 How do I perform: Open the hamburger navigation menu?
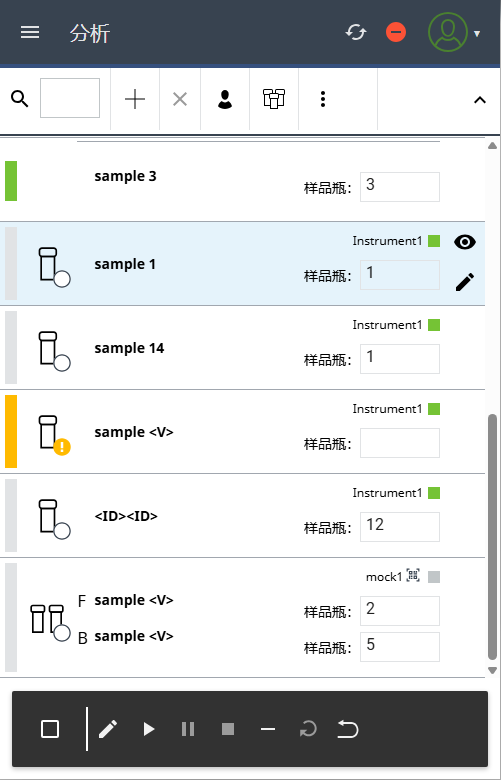pyautogui.click(x=30, y=33)
